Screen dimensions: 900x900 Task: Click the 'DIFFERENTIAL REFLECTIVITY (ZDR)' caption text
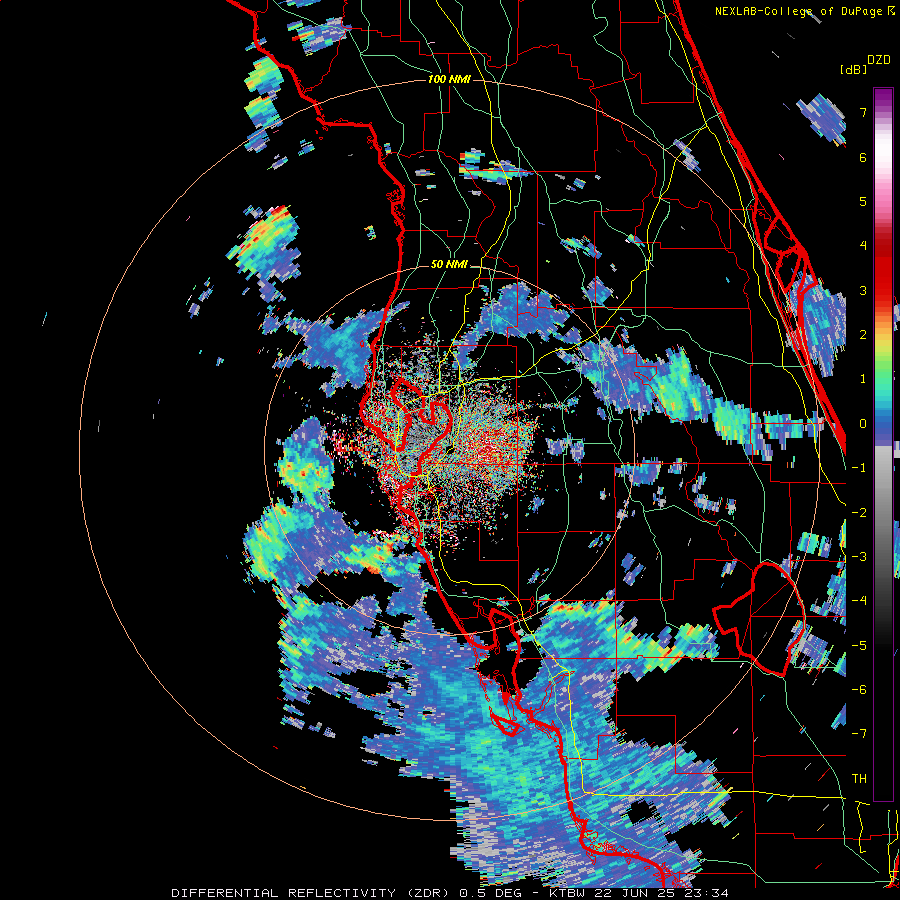[313, 893]
